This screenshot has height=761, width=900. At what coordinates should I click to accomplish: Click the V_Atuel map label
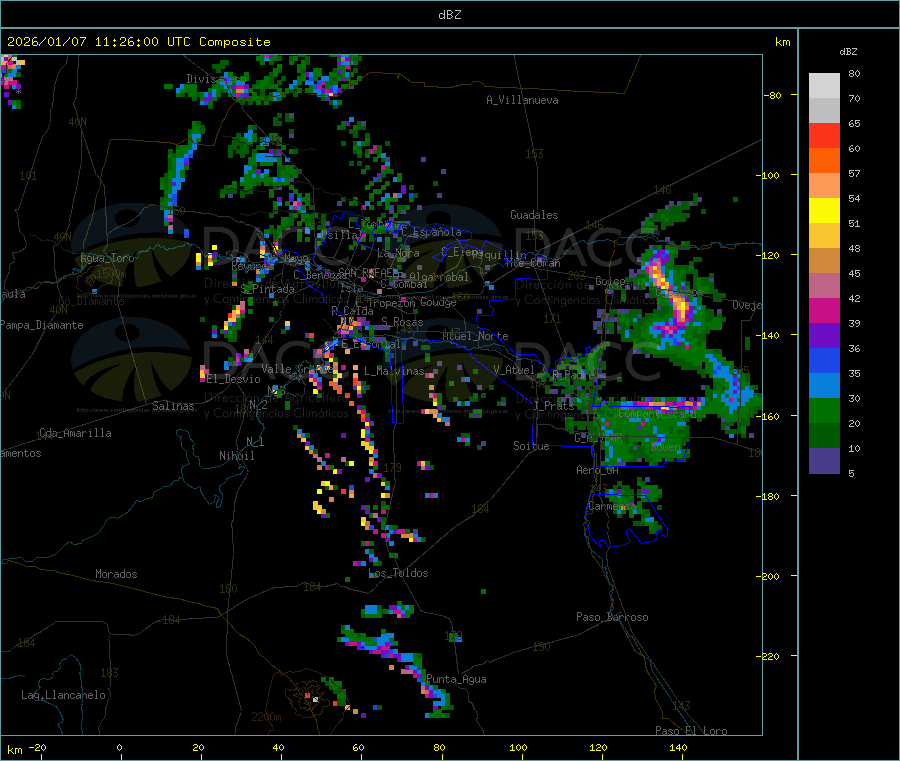(x=514, y=370)
